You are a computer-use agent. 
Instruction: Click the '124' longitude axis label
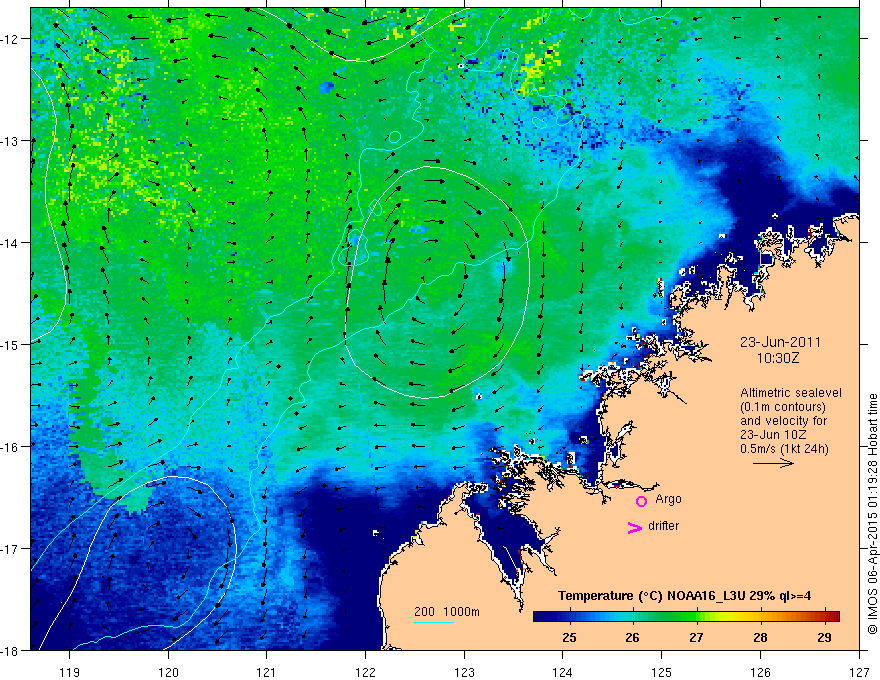pos(563,672)
